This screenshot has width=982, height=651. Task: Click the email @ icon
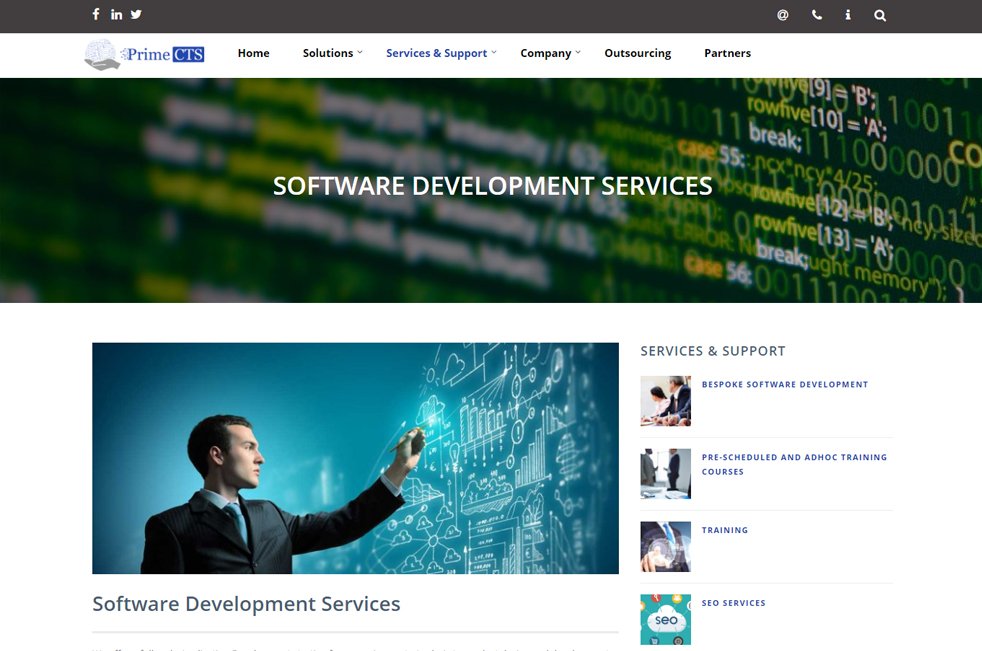coord(782,15)
